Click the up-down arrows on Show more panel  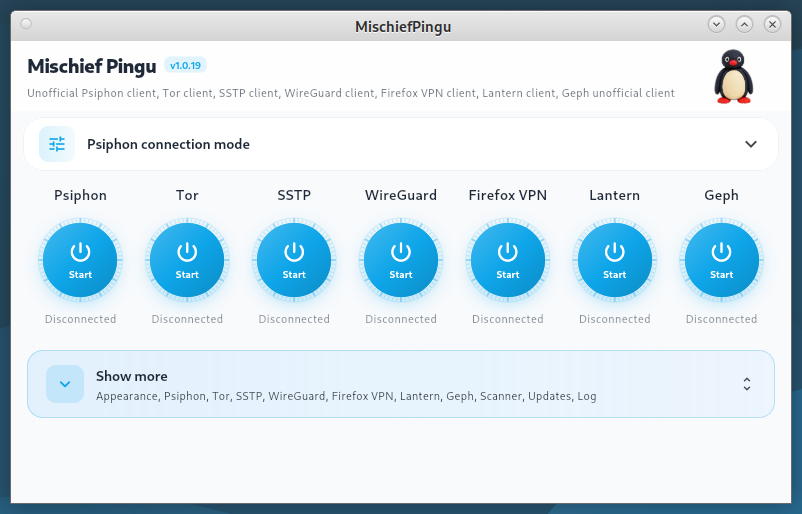point(747,384)
